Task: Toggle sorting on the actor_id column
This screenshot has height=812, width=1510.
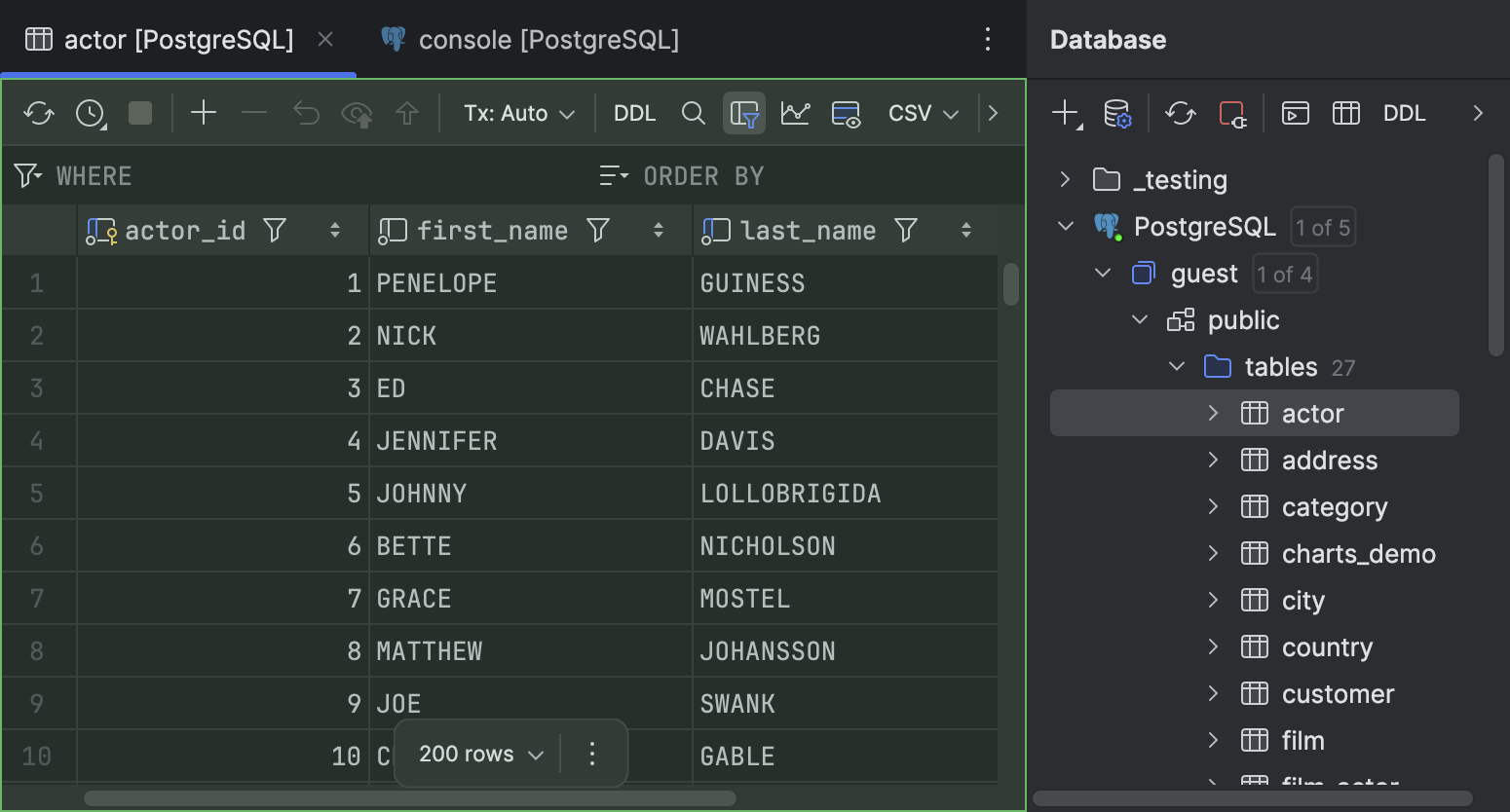Action: (x=335, y=230)
